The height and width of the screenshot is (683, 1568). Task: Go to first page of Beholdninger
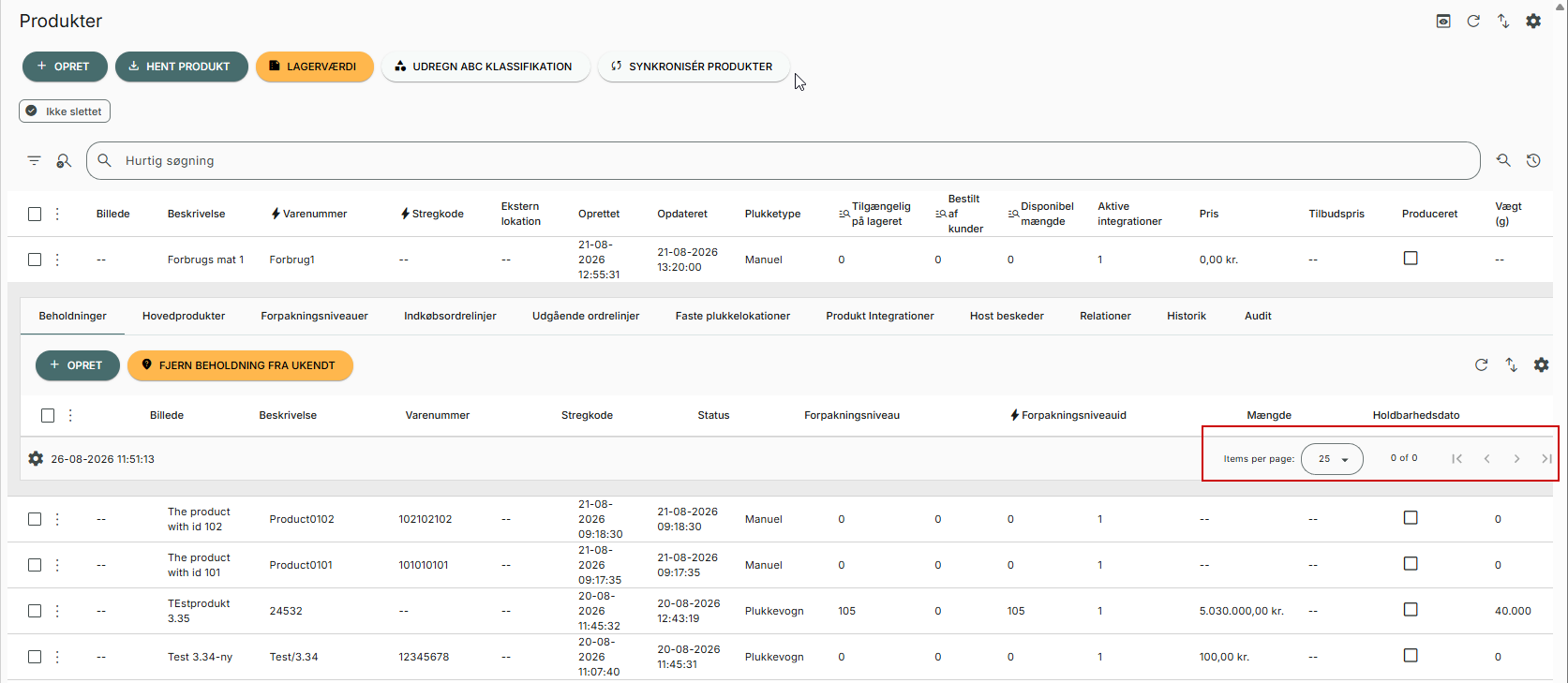pyautogui.click(x=1456, y=458)
